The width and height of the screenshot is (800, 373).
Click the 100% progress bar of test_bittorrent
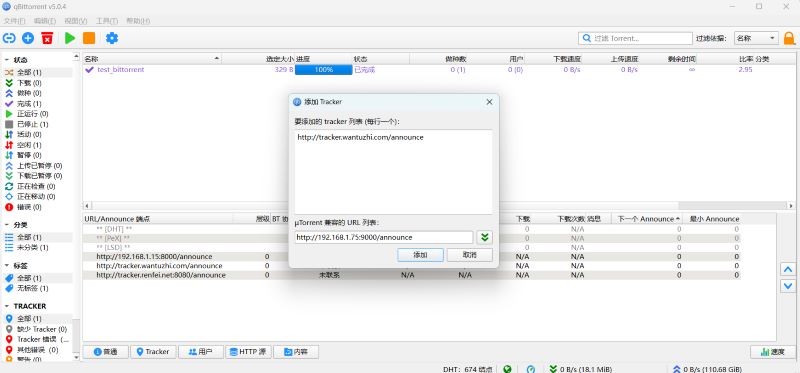click(323, 69)
